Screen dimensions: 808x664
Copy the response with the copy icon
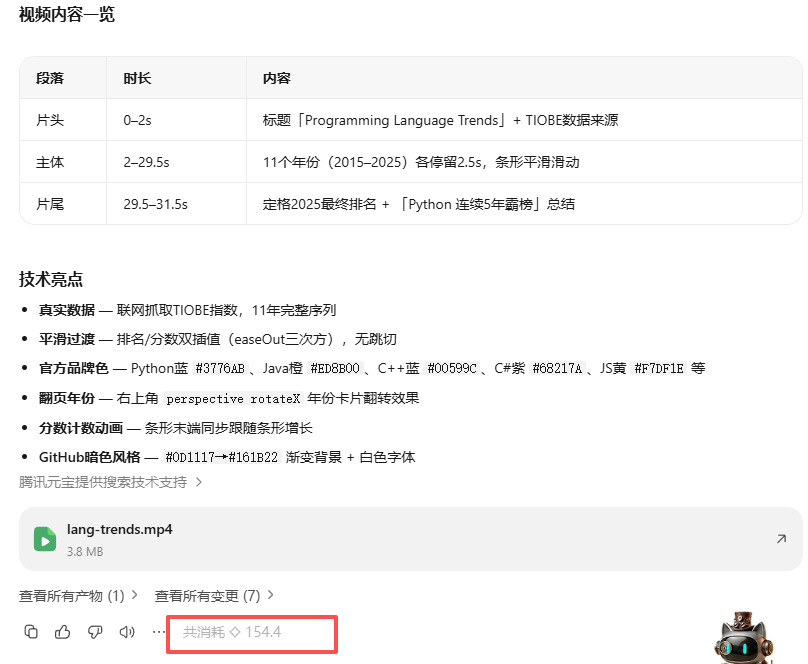point(31,632)
